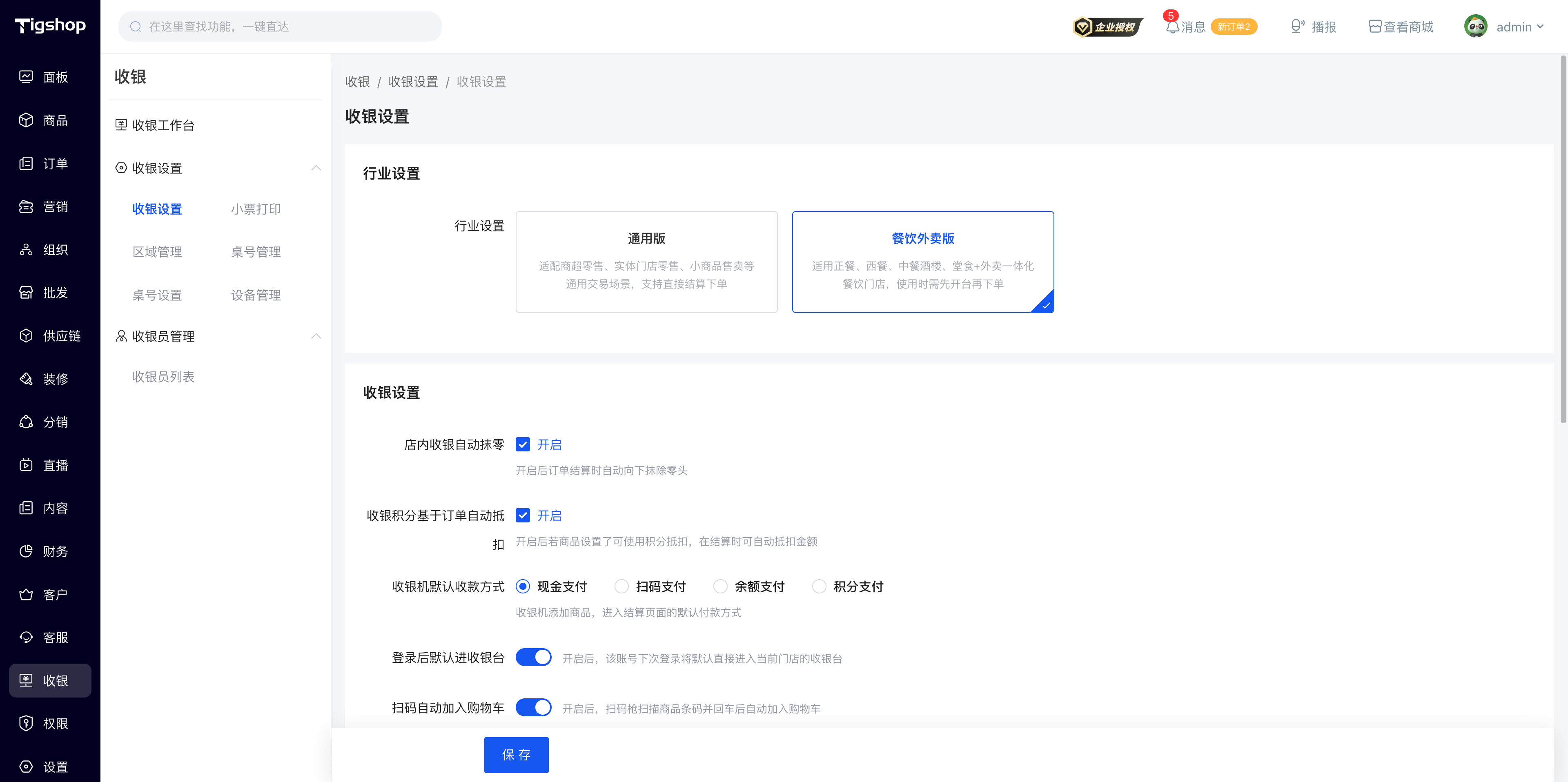Image resolution: width=1568 pixels, height=782 pixels.
Task: Open the 面板 dashboard icon in sidebar
Action: (26, 77)
